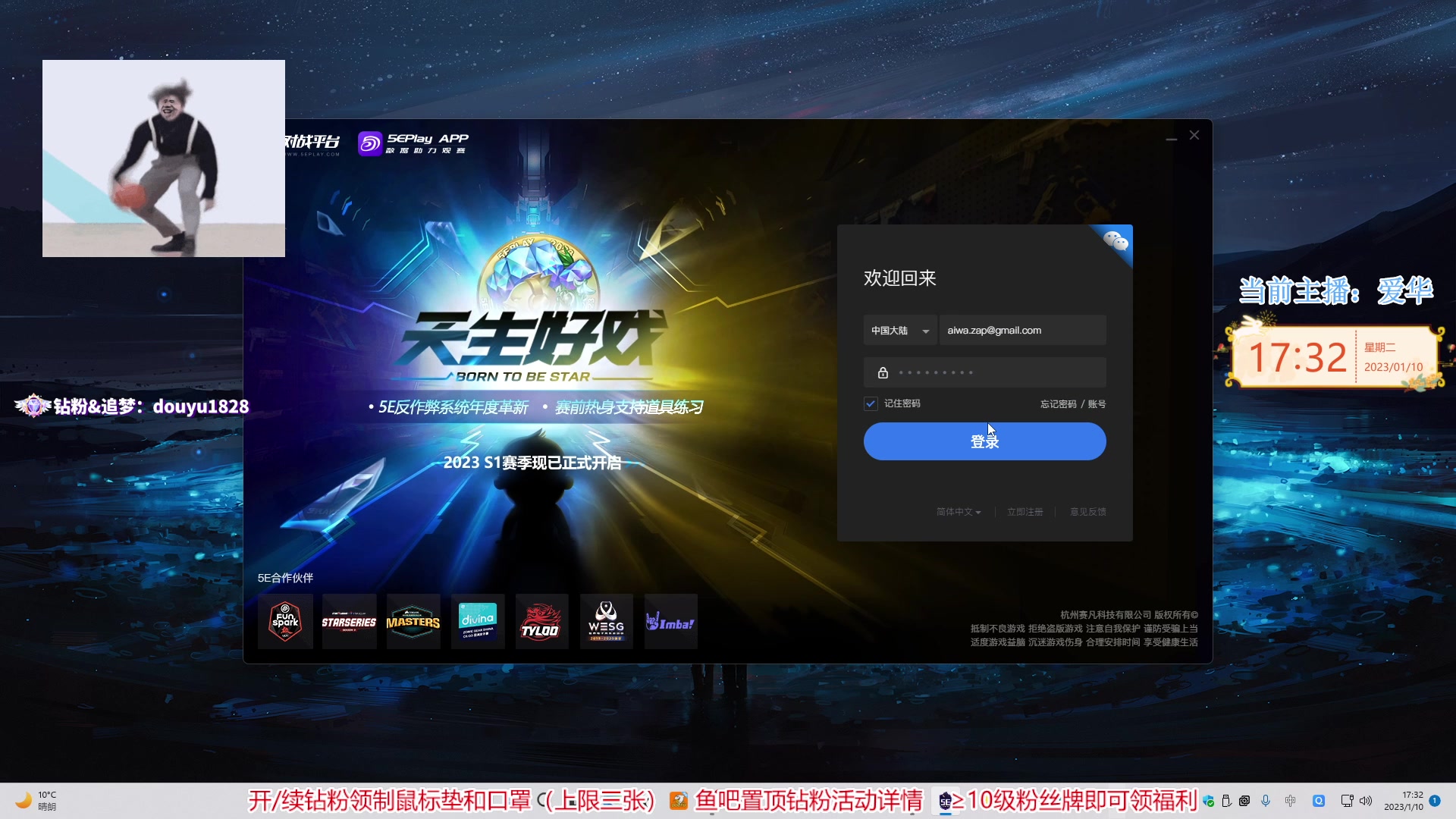Open the WESG partner logo
This screenshot has width=1456, height=819.
[x=607, y=622]
